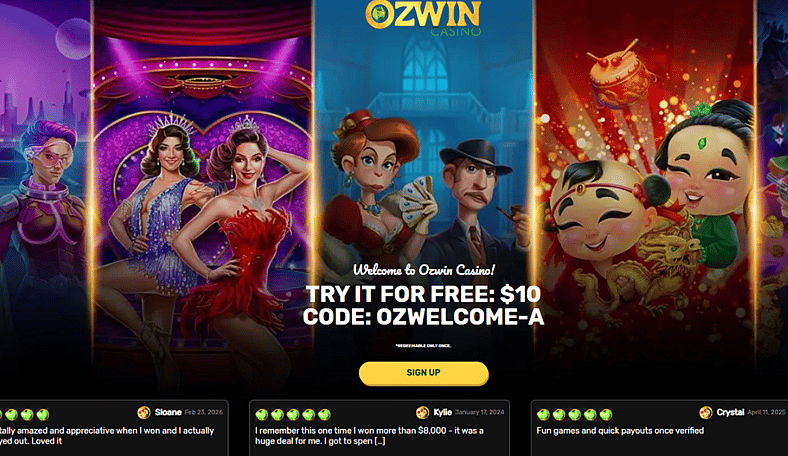Click Kylie's avatar icon

pyautogui.click(x=423, y=413)
